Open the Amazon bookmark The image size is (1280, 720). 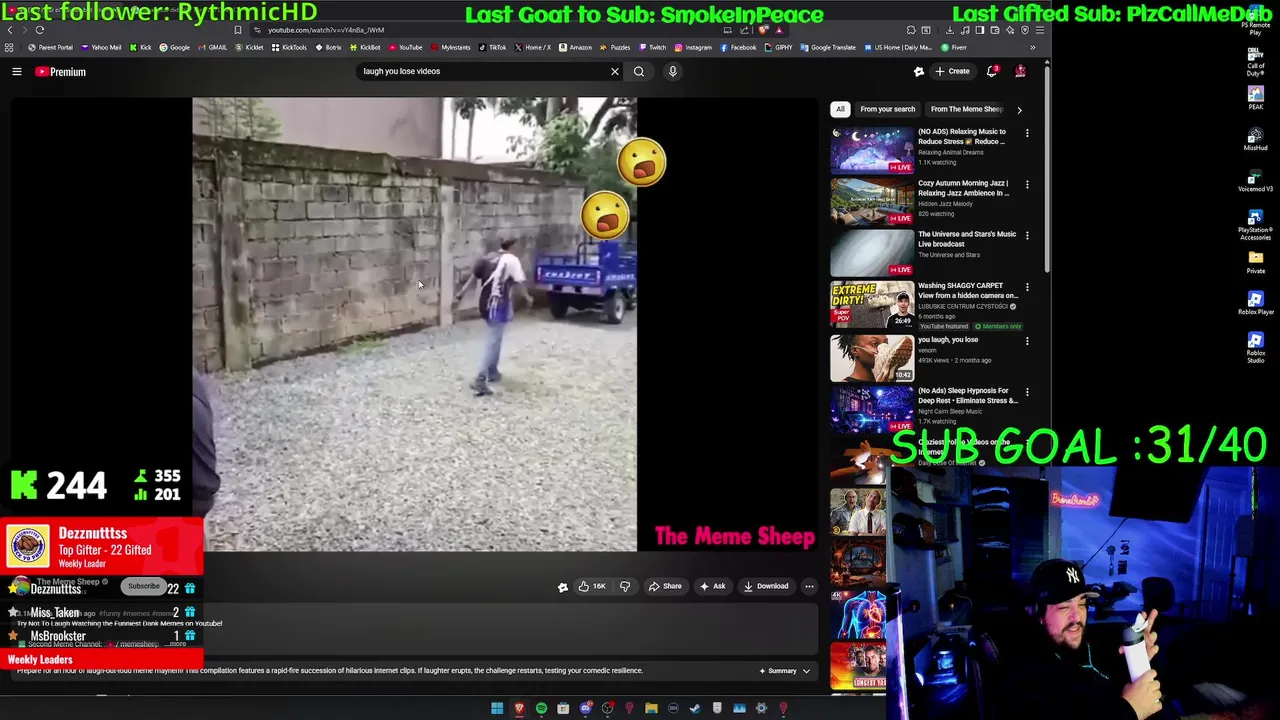[x=575, y=47]
